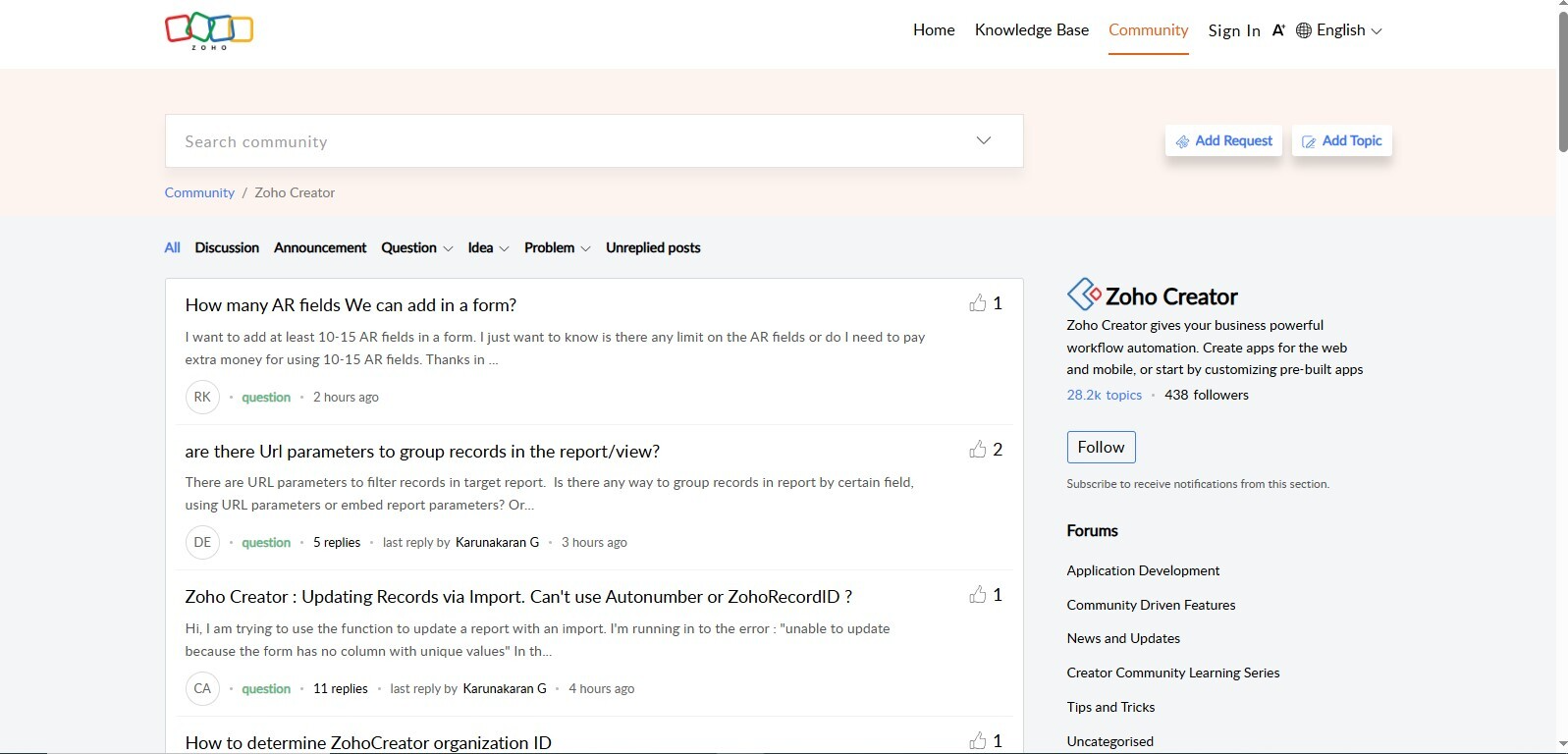Go to the Home menu item
The image size is (1568, 754).
coord(934,30)
